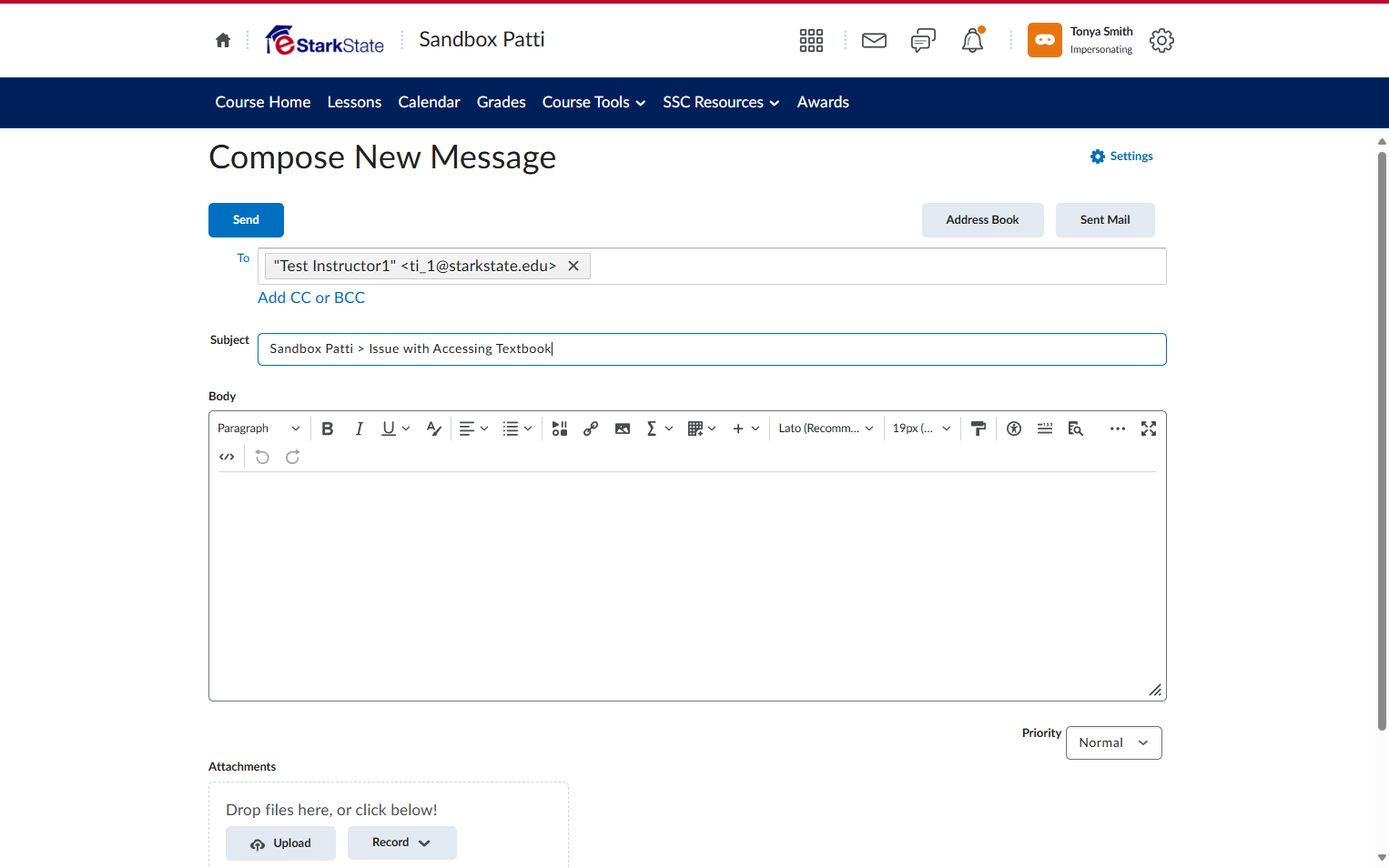This screenshot has width=1389, height=868.
Task: Open subscription alerts chat icon
Action: 923,40
